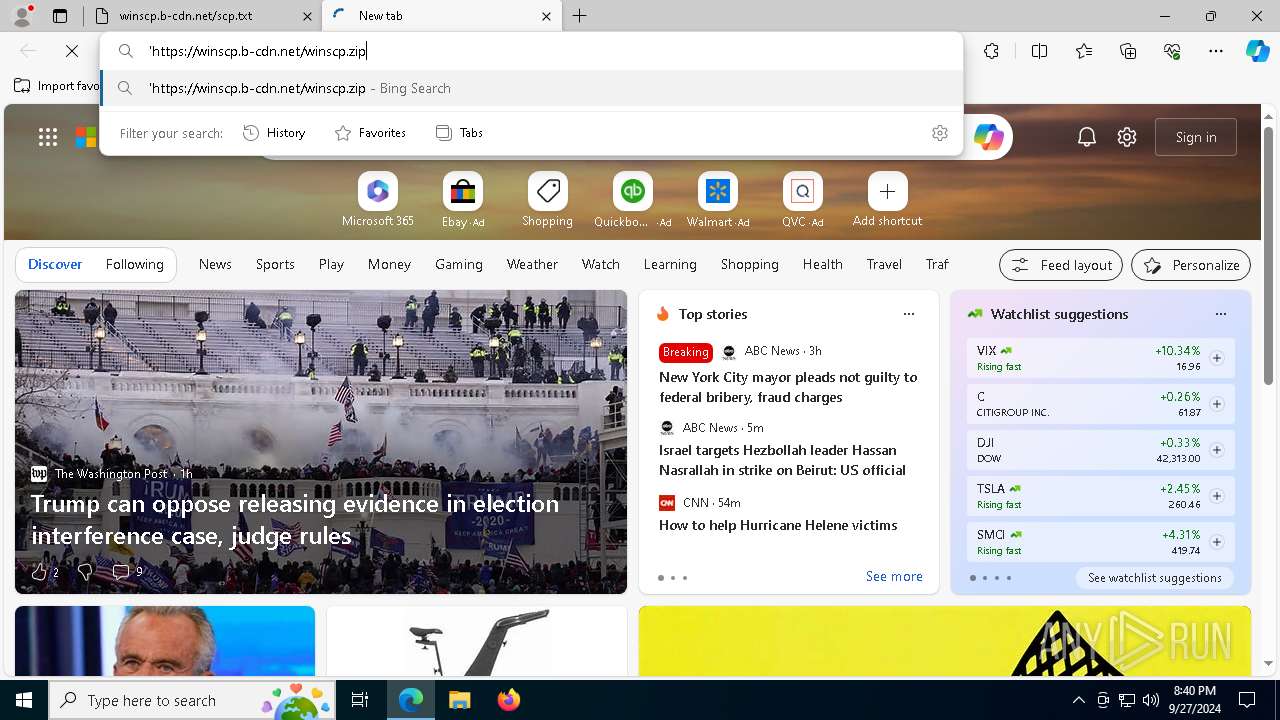The image size is (1280, 720).
Task: Click Copilot icon in search box
Action: pos(988,137)
